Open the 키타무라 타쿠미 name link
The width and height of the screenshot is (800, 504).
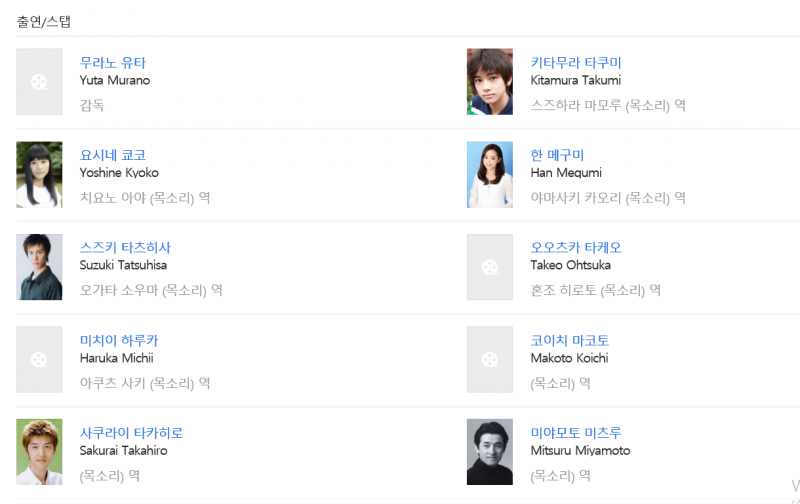(x=576, y=63)
